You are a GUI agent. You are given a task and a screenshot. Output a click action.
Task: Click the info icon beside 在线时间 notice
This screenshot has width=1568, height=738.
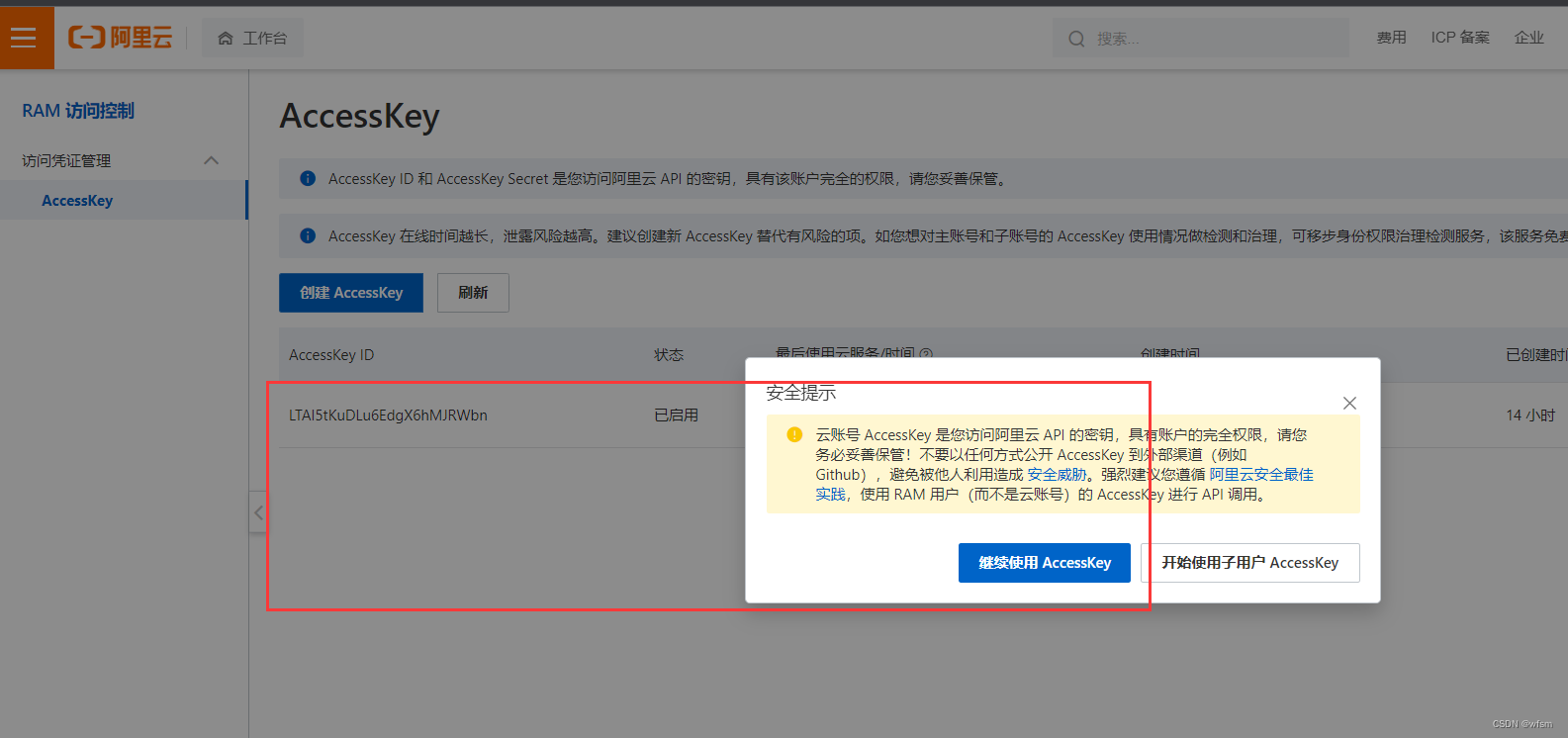pyautogui.click(x=308, y=235)
